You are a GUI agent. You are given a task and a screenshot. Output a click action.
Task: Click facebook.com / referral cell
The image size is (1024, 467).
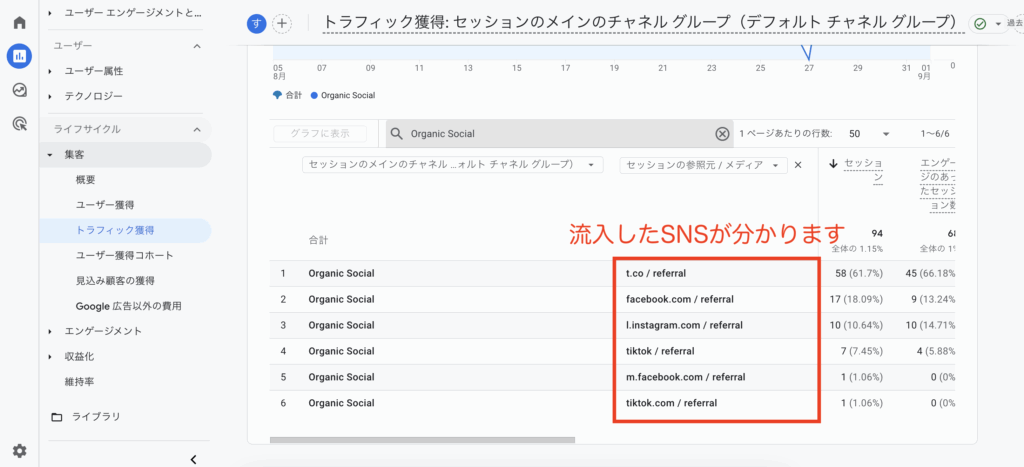pyautogui.click(x=680, y=300)
